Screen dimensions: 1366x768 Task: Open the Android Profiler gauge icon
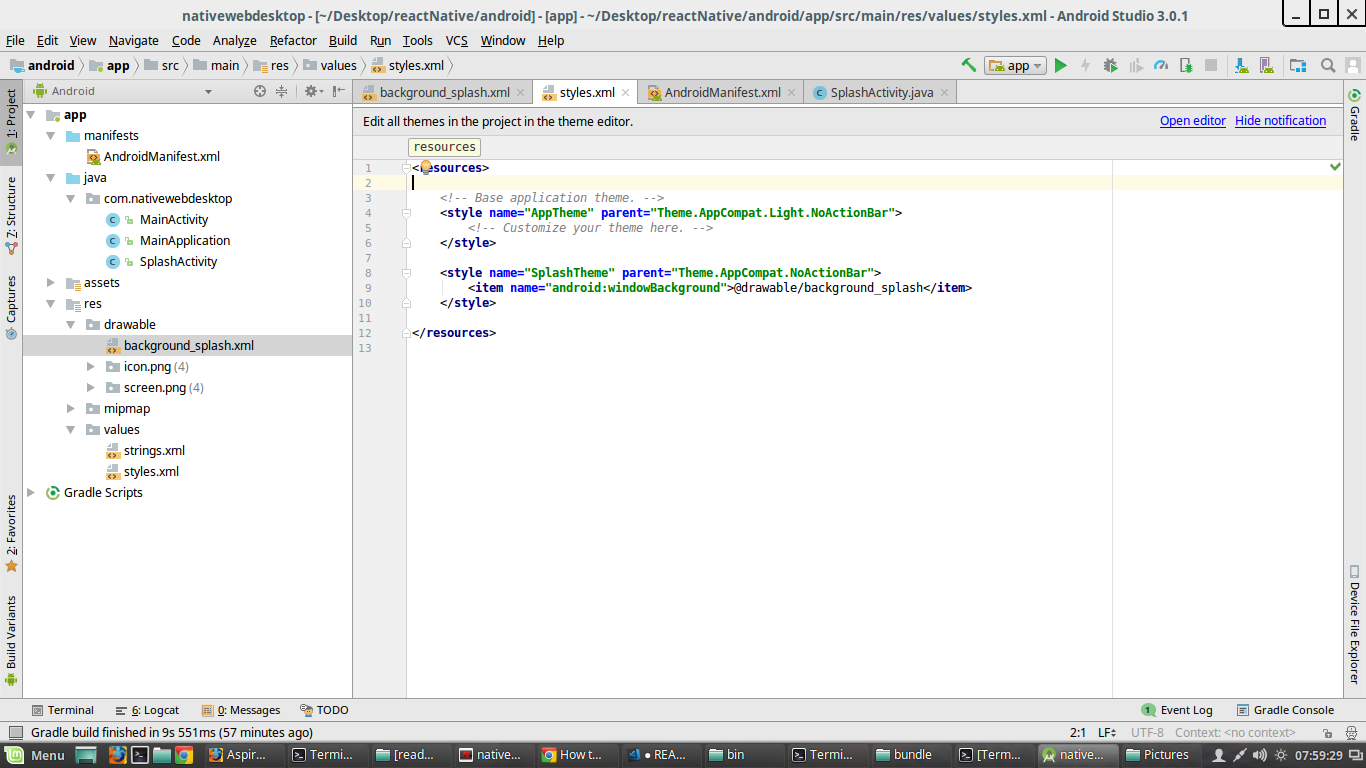1161,65
